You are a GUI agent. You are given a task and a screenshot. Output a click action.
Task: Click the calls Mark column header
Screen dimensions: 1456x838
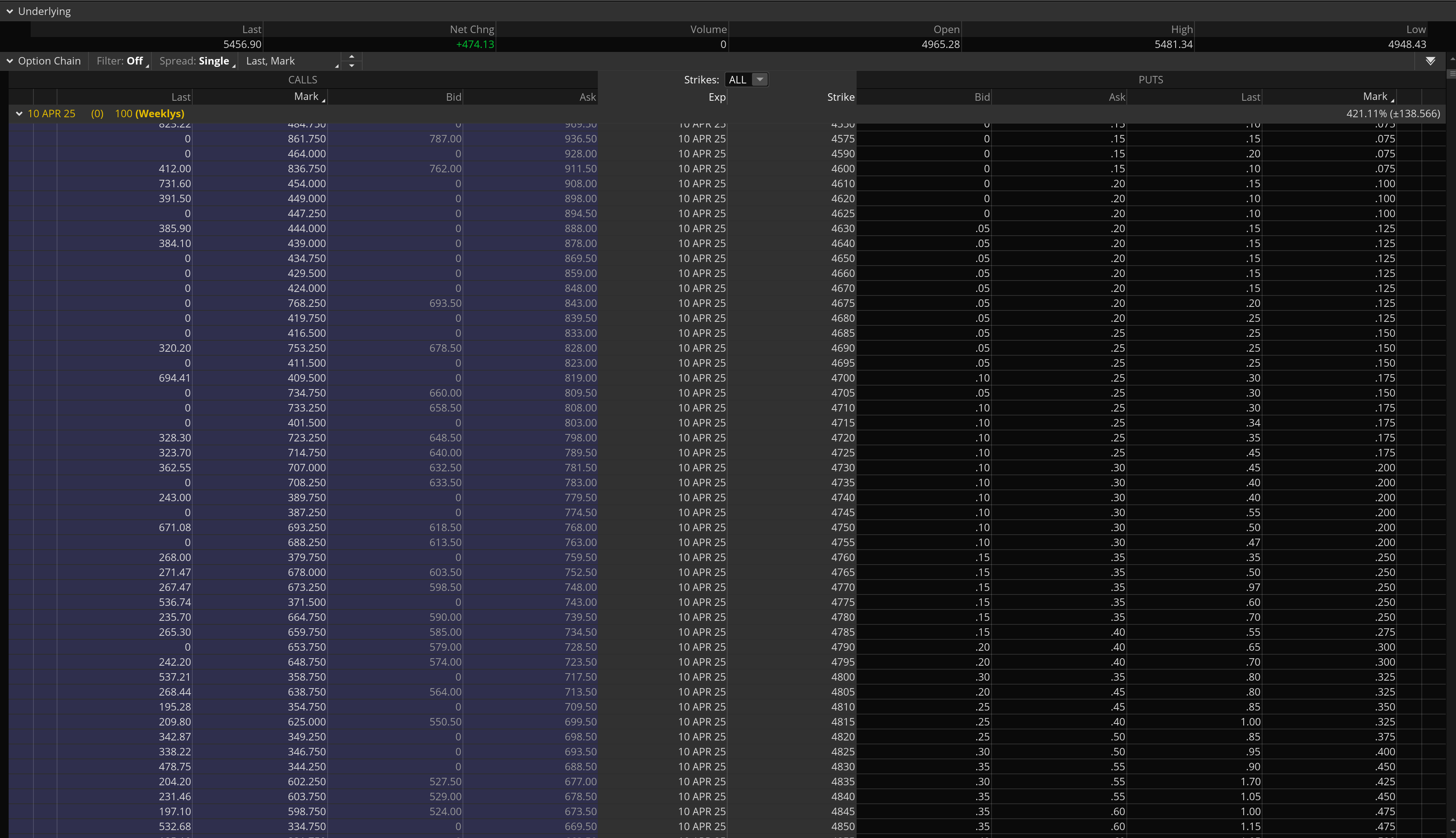click(x=306, y=97)
